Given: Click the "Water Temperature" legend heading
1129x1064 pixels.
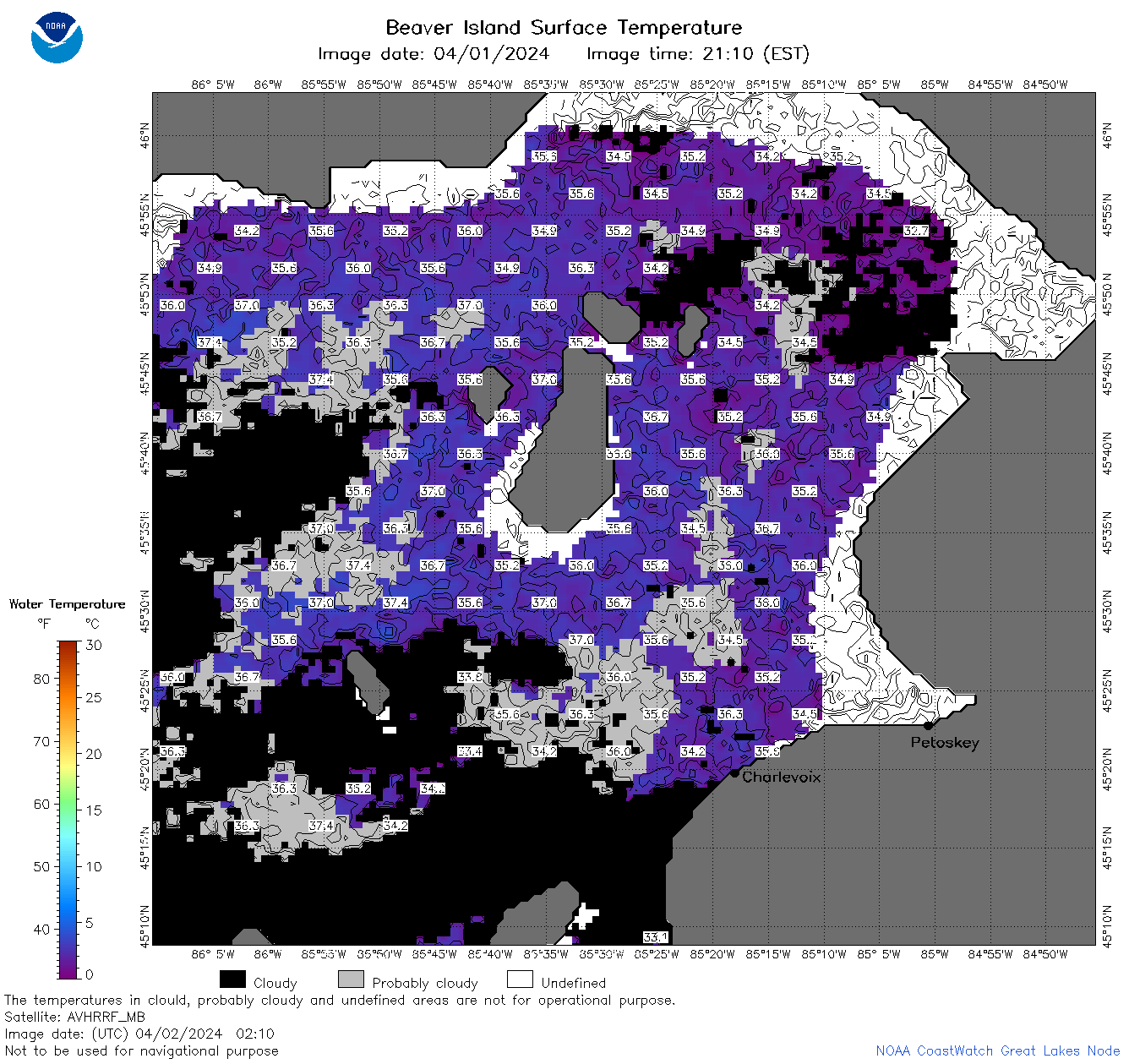Looking at the screenshot, I should click(67, 604).
